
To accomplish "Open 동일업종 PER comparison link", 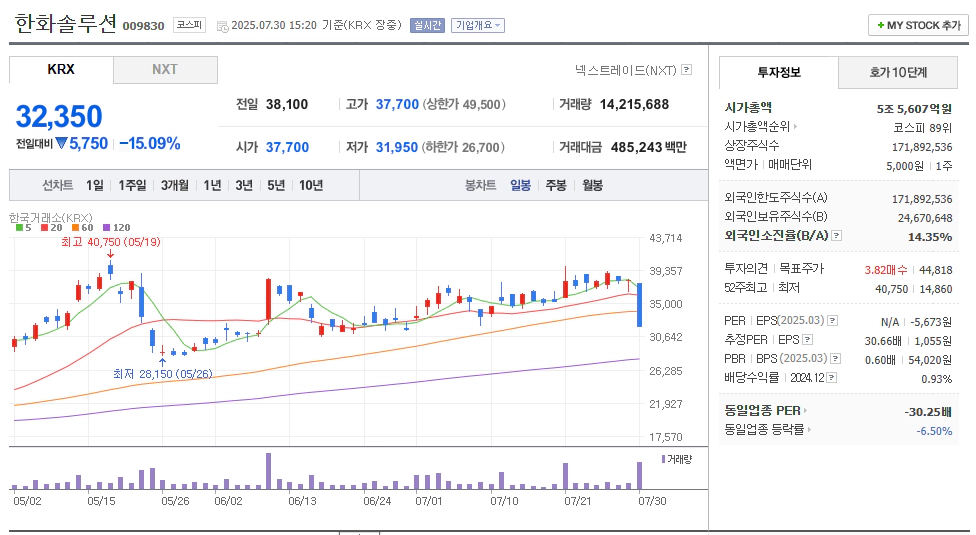I will pyautogui.click(x=766, y=411).
